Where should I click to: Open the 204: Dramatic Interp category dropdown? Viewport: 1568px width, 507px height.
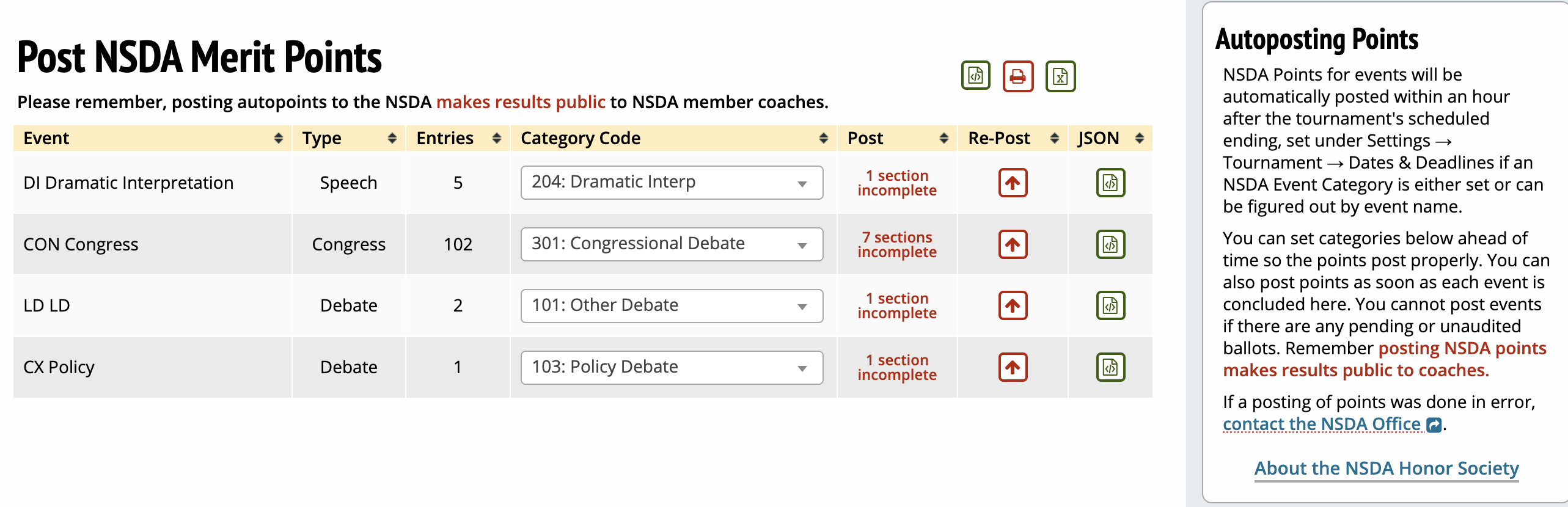click(671, 183)
